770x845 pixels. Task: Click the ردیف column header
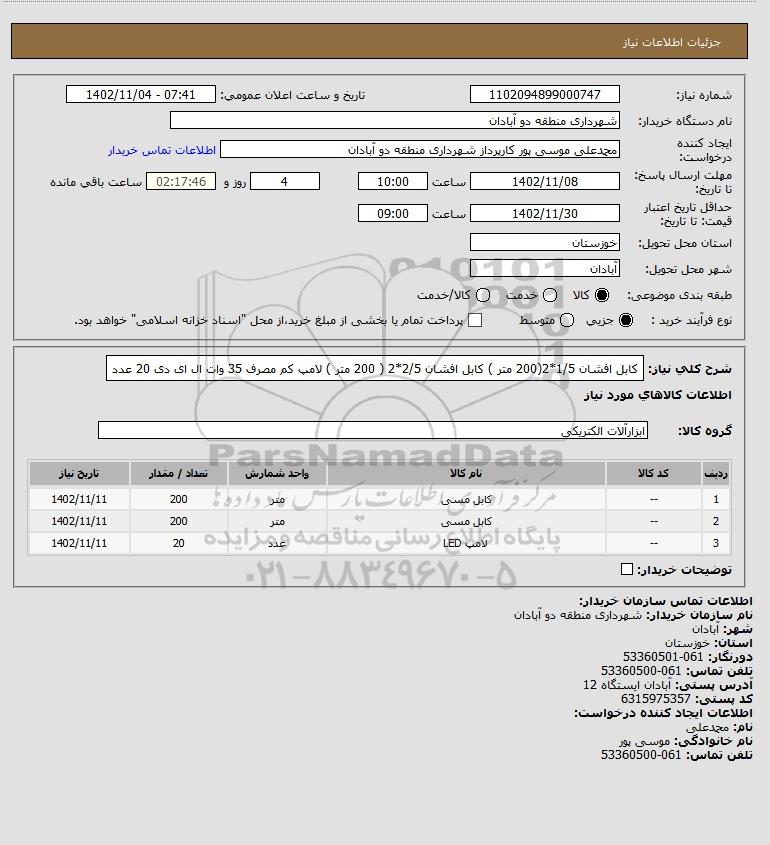716,474
